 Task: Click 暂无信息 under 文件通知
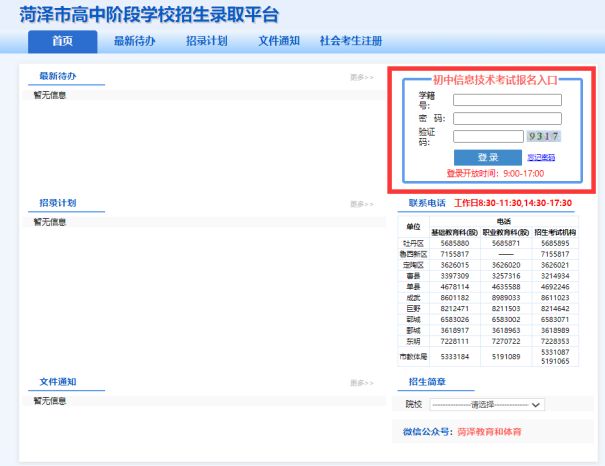tap(50, 401)
